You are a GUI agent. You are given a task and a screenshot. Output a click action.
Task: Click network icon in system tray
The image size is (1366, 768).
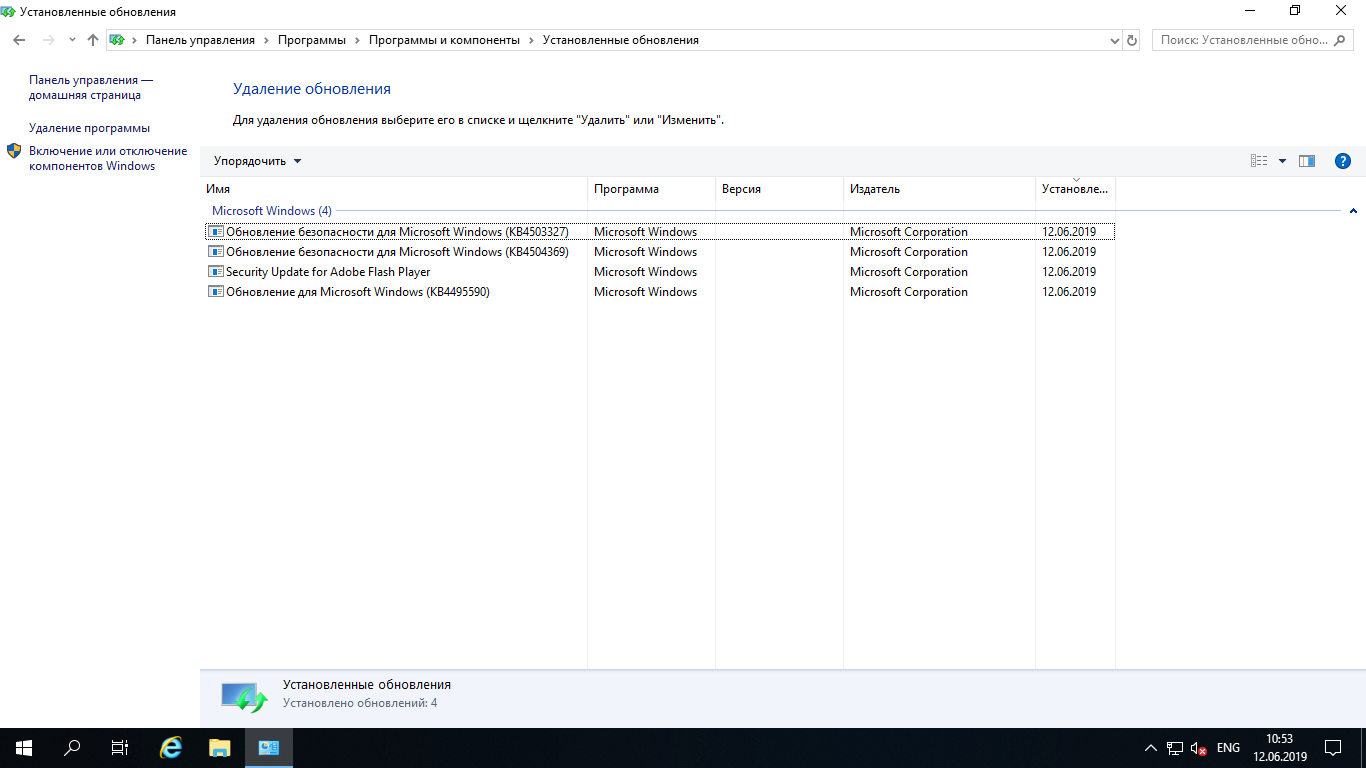point(1175,748)
